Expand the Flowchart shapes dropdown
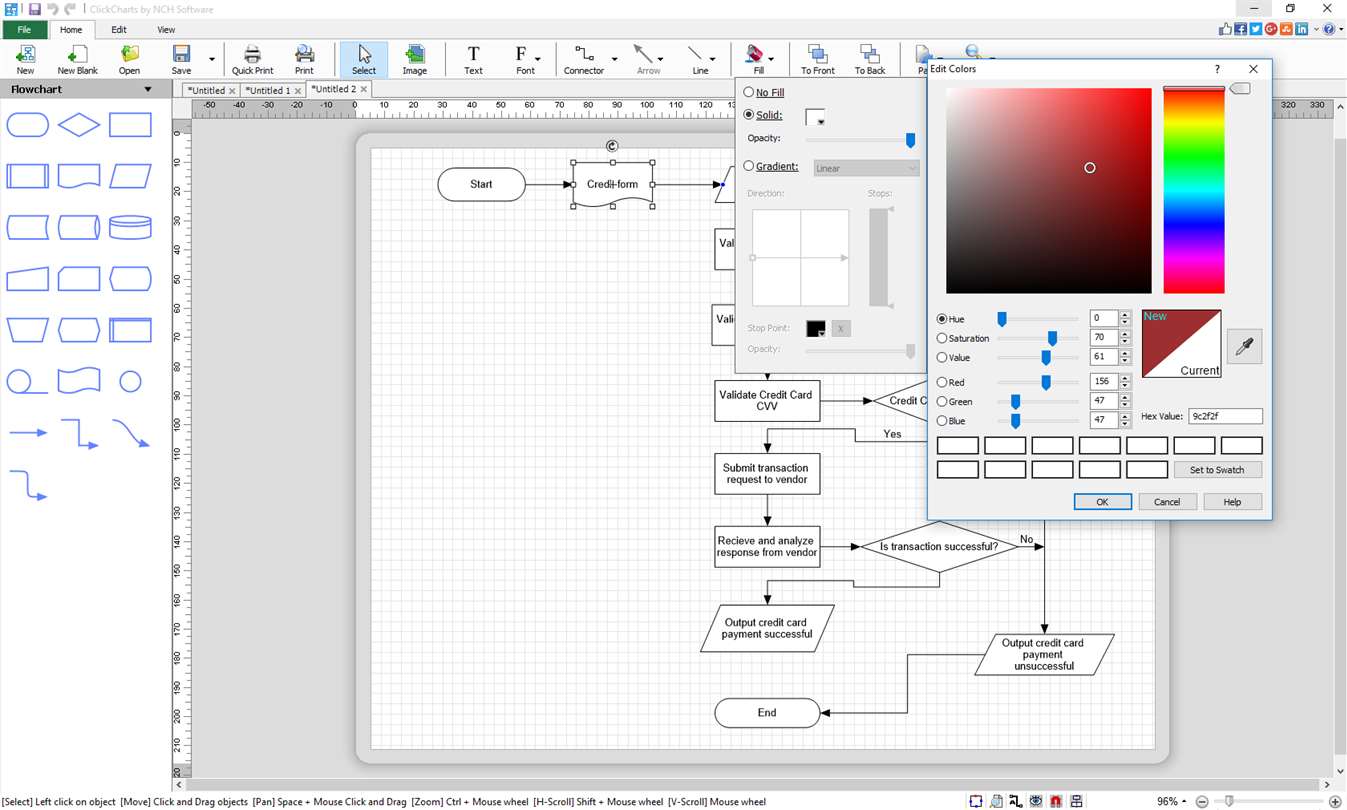This screenshot has height=810, width=1347. (148, 90)
